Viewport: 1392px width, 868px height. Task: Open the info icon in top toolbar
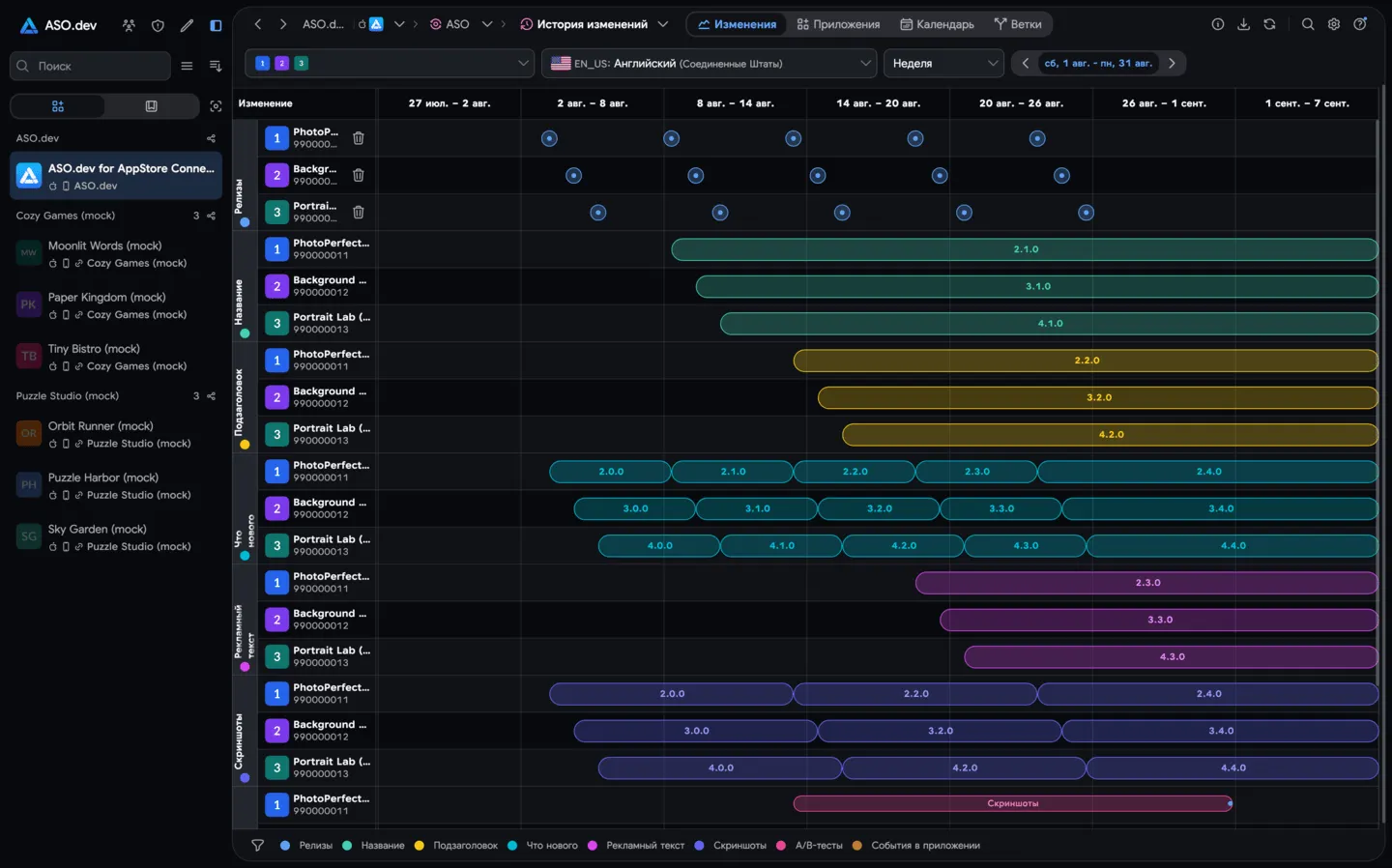(x=1218, y=24)
